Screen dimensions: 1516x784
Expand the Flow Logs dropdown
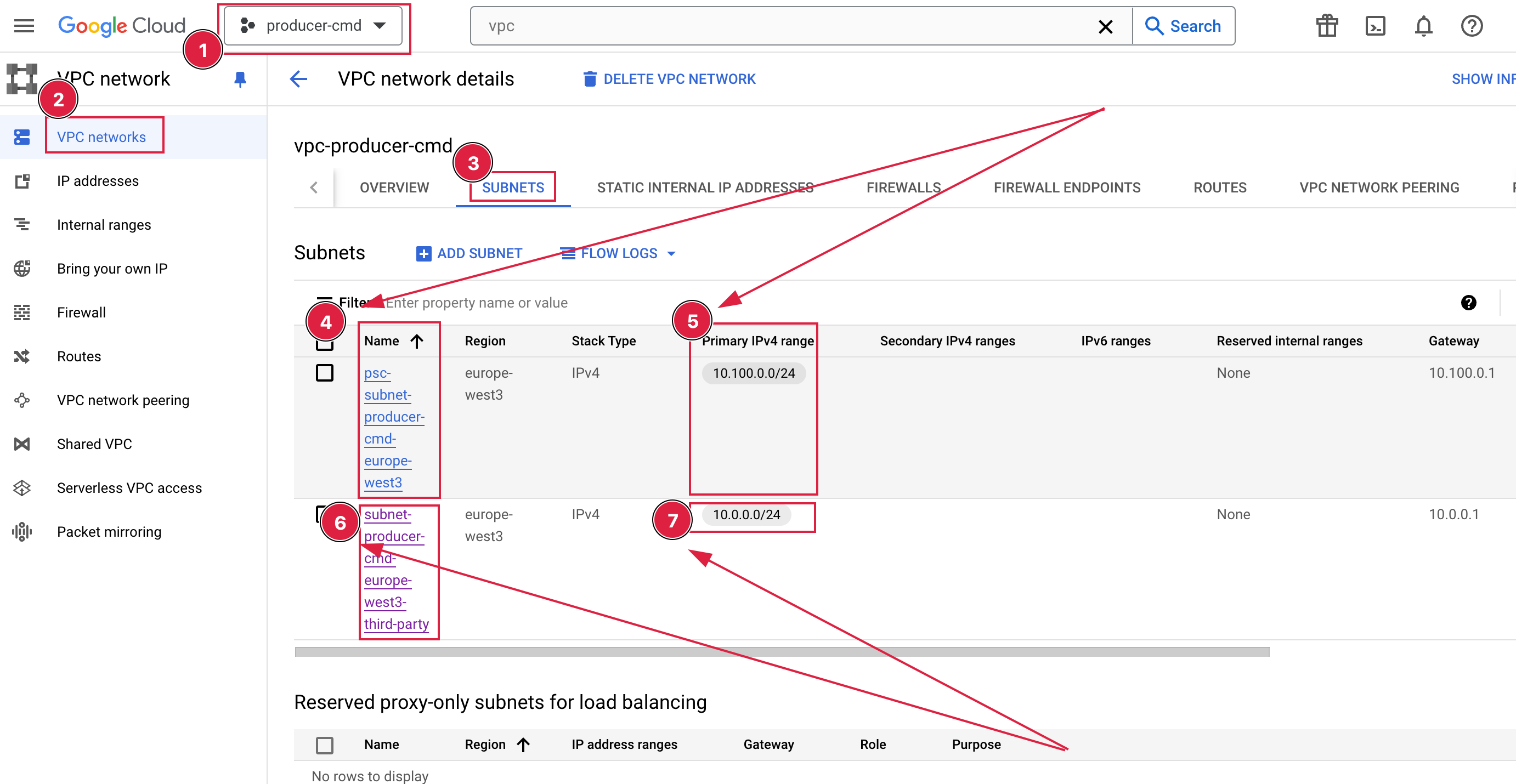[x=618, y=253]
